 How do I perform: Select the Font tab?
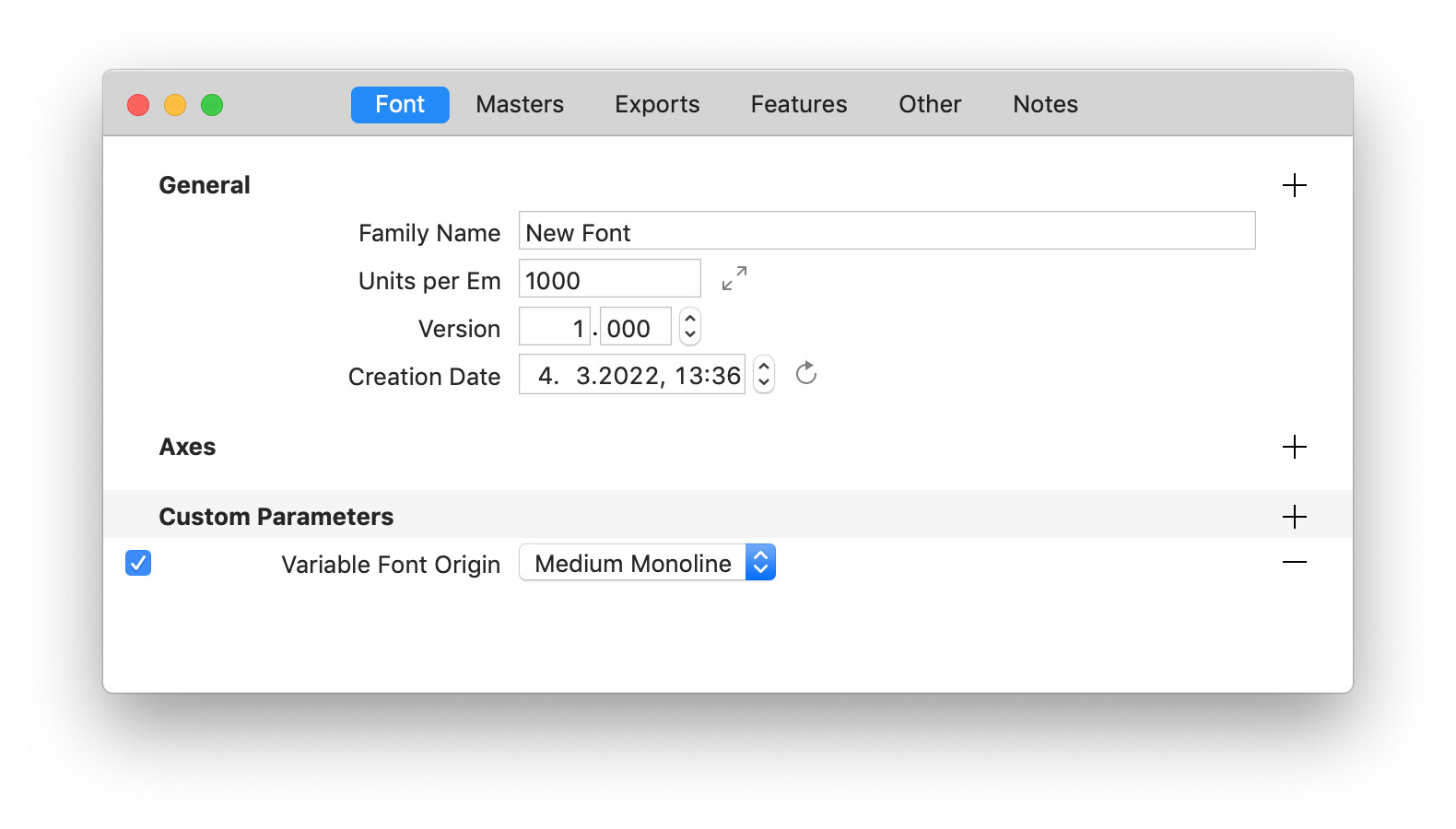(x=400, y=105)
